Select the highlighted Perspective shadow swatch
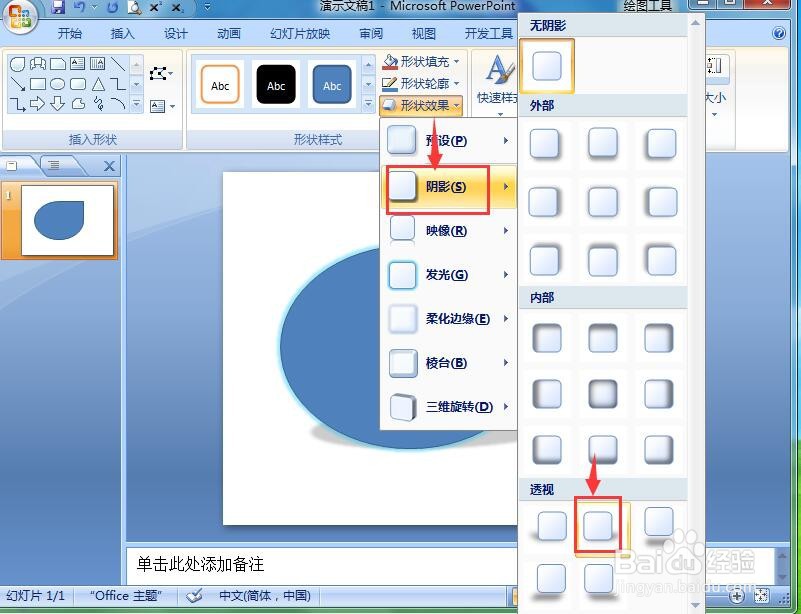Viewport: 801px width, 614px height. pos(598,523)
